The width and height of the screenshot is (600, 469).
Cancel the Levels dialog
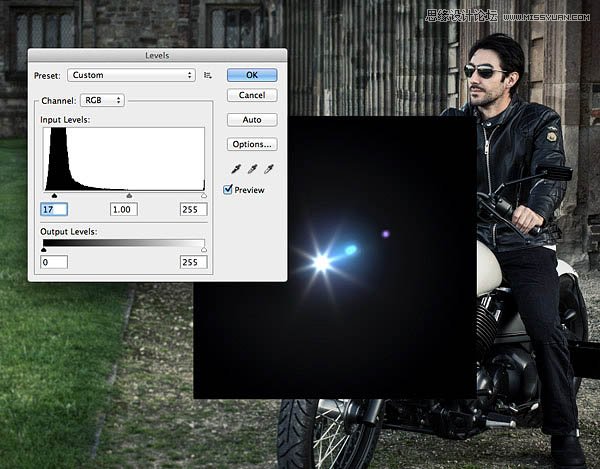(x=252, y=95)
